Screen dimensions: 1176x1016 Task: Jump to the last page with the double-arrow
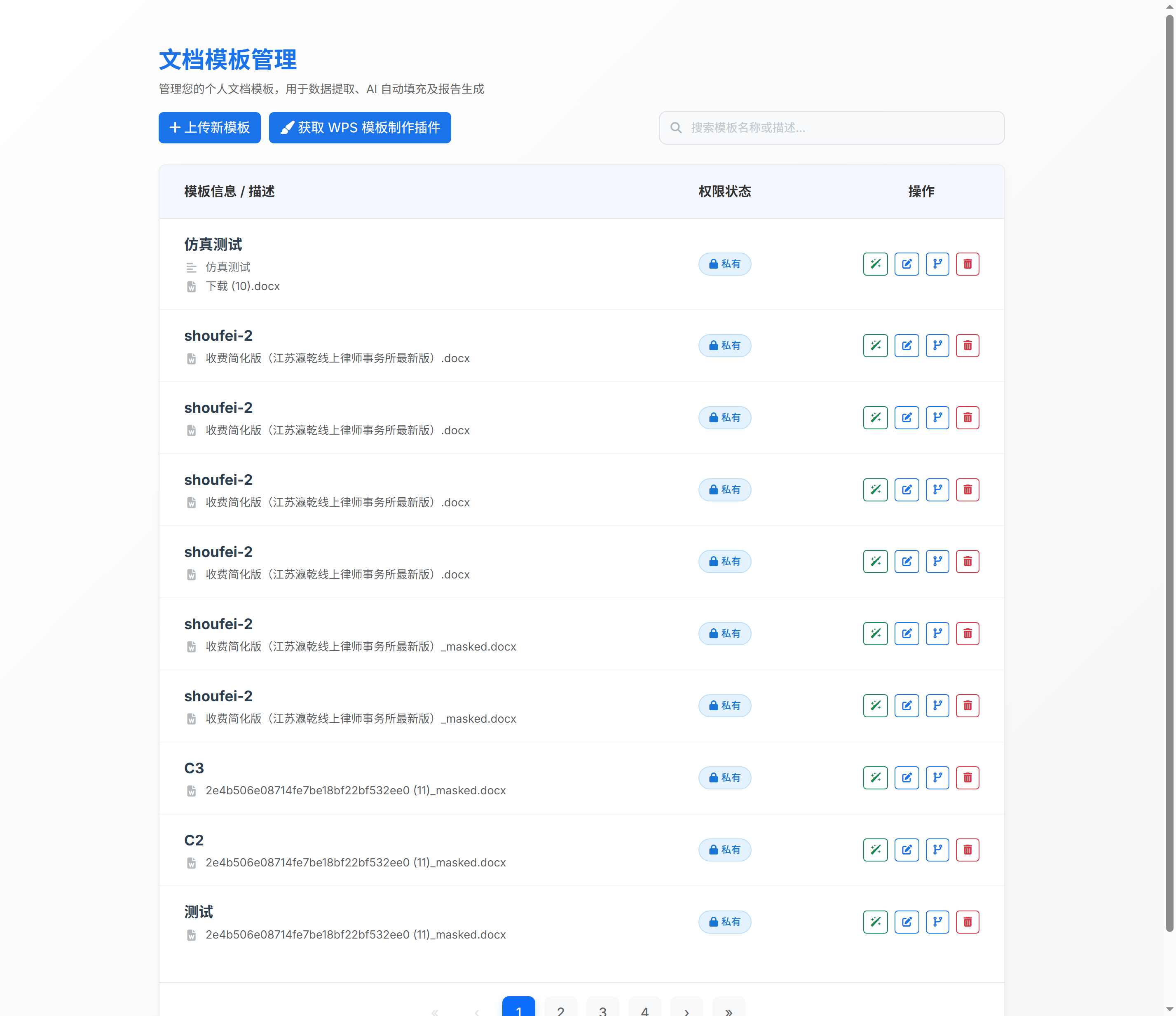(x=728, y=1010)
